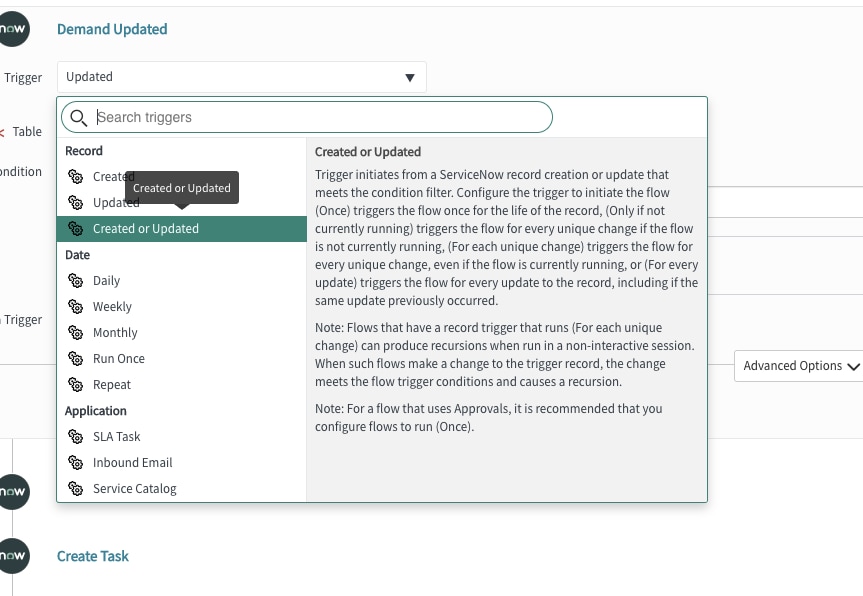Screen dimensions: 863x596
Task: Focus the Search triggers field
Action: (x=307, y=117)
